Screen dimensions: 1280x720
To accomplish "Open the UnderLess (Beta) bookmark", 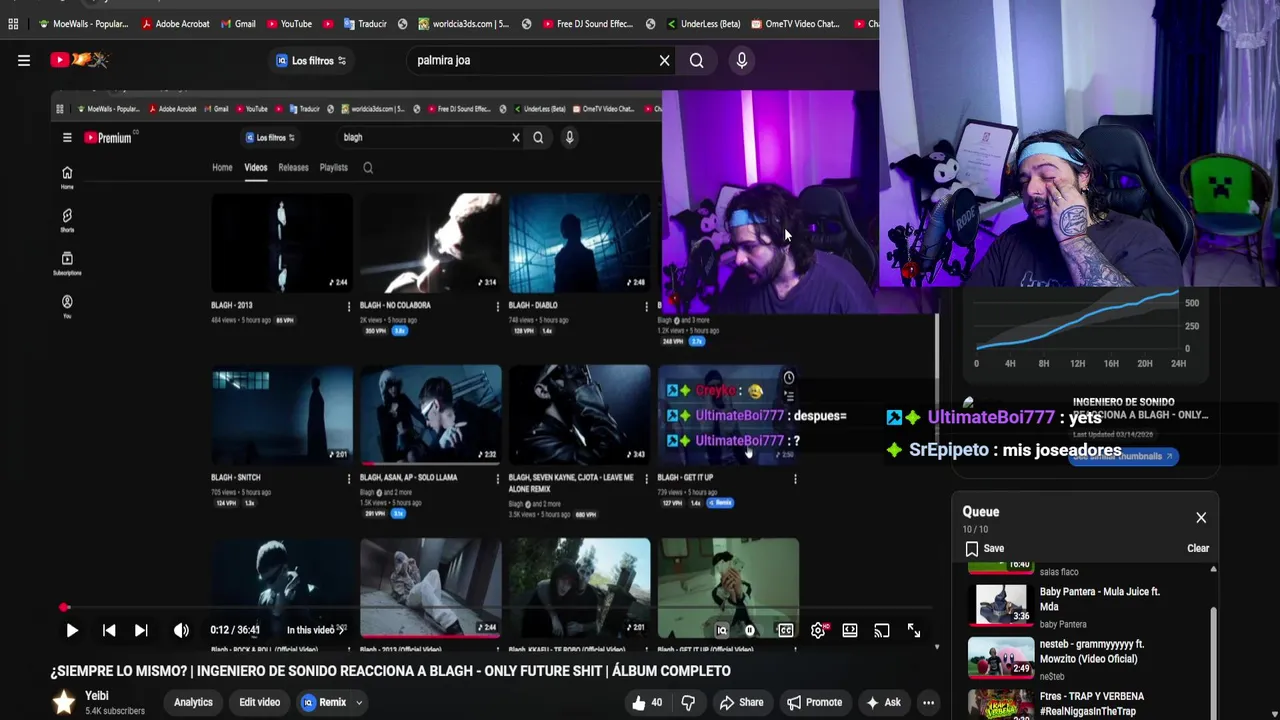I will click(703, 24).
